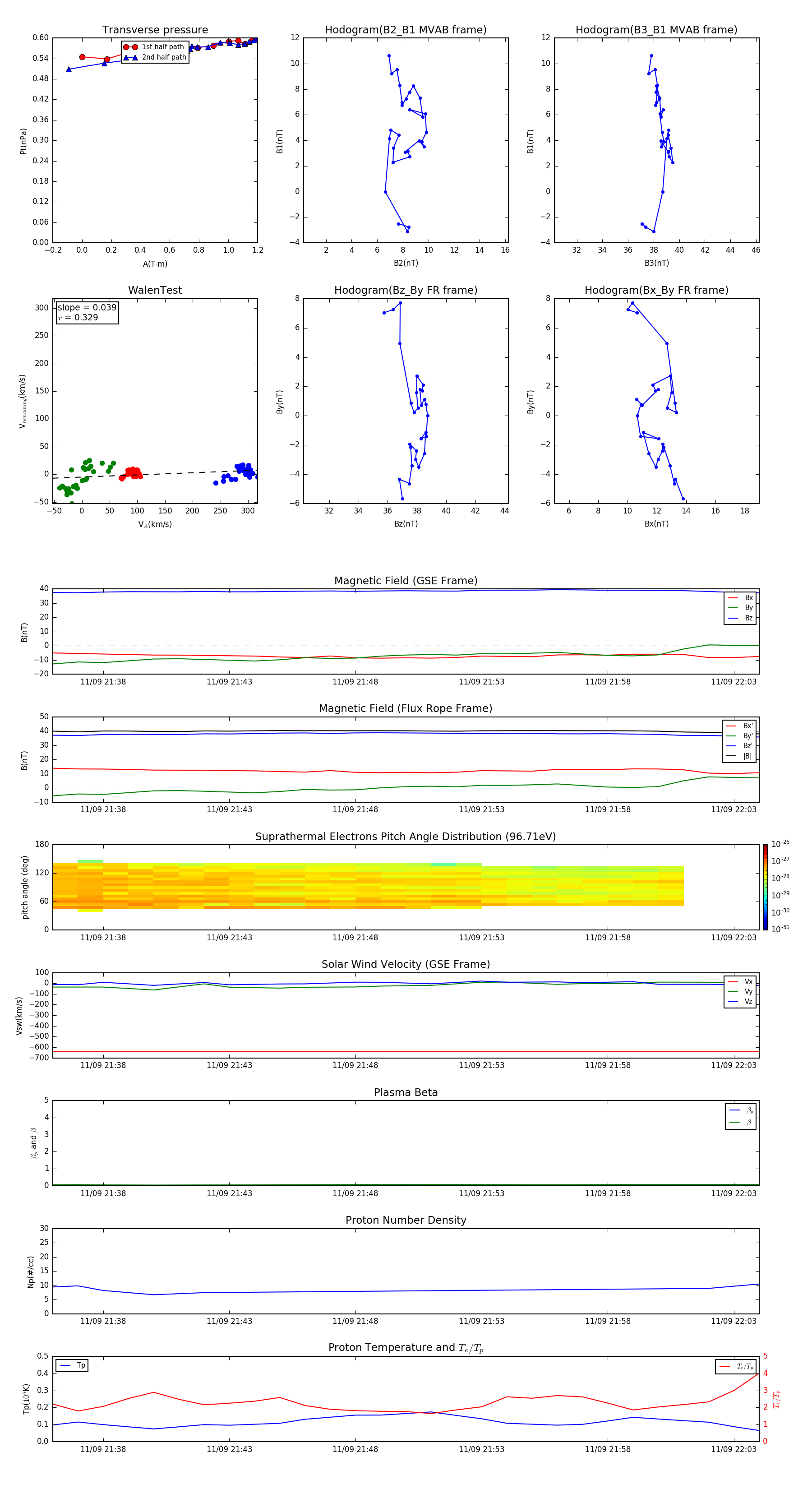Click the 'Vsw(km/s)' y-axis label
812x1489 pixels.
[x=19, y=1015]
